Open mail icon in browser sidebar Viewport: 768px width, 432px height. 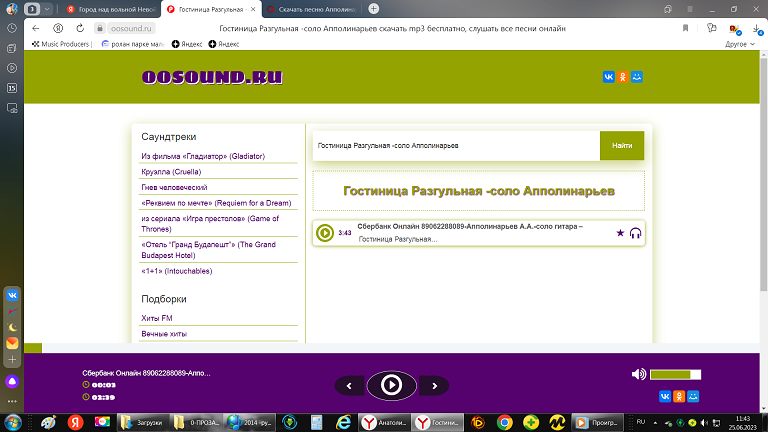point(12,343)
